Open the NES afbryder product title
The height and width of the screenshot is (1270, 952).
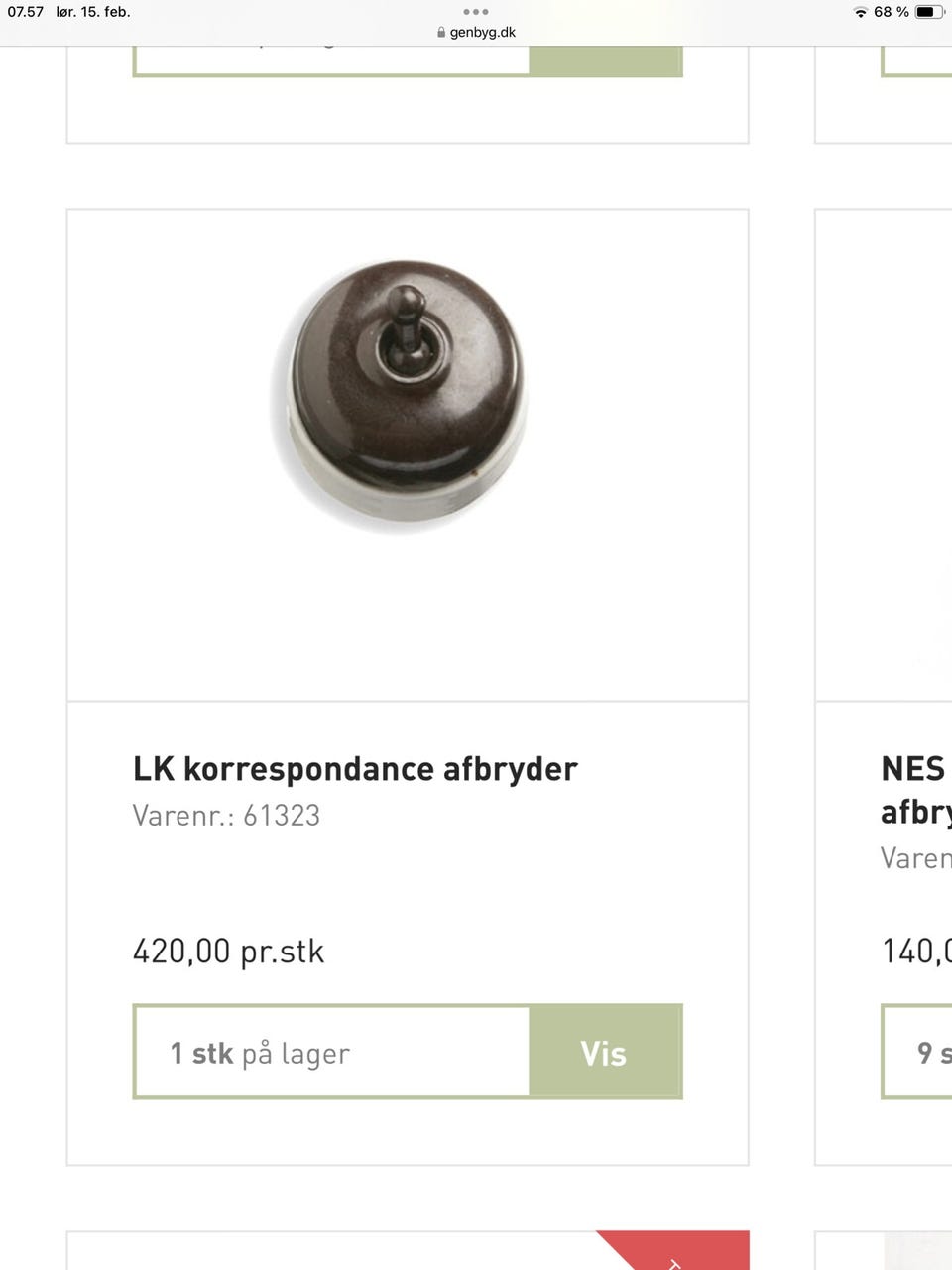(914, 790)
